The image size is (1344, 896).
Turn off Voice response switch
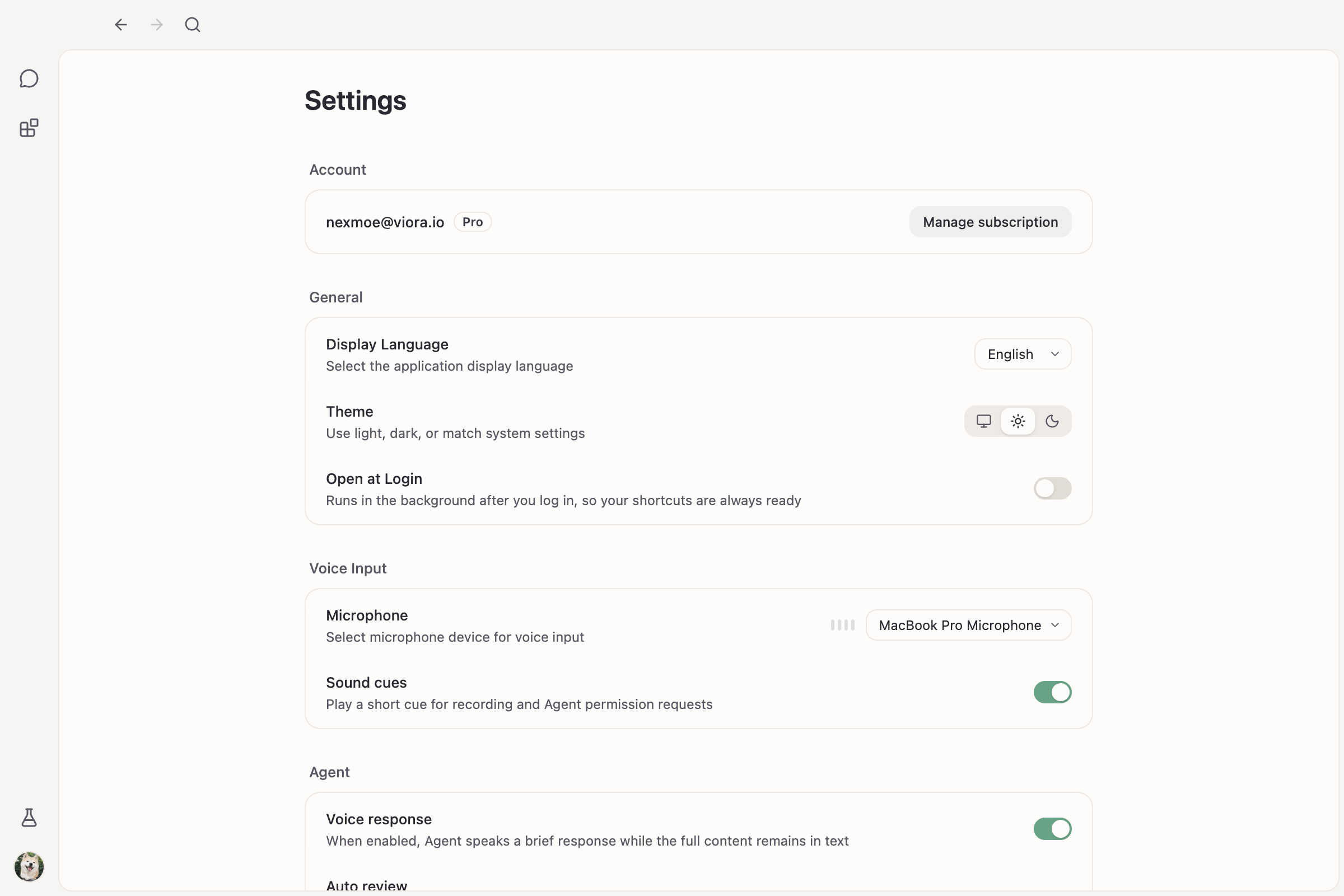tap(1052, 829)
